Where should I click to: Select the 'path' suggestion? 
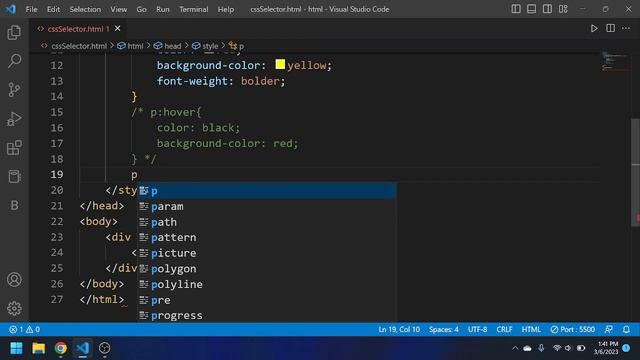click(x=267, y=222)
